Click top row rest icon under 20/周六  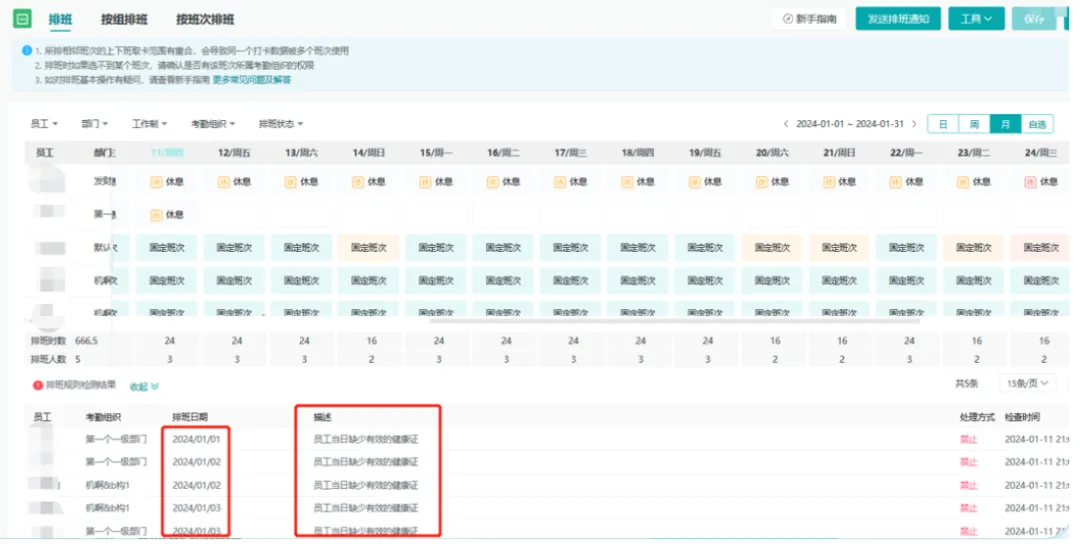point(761,182)
